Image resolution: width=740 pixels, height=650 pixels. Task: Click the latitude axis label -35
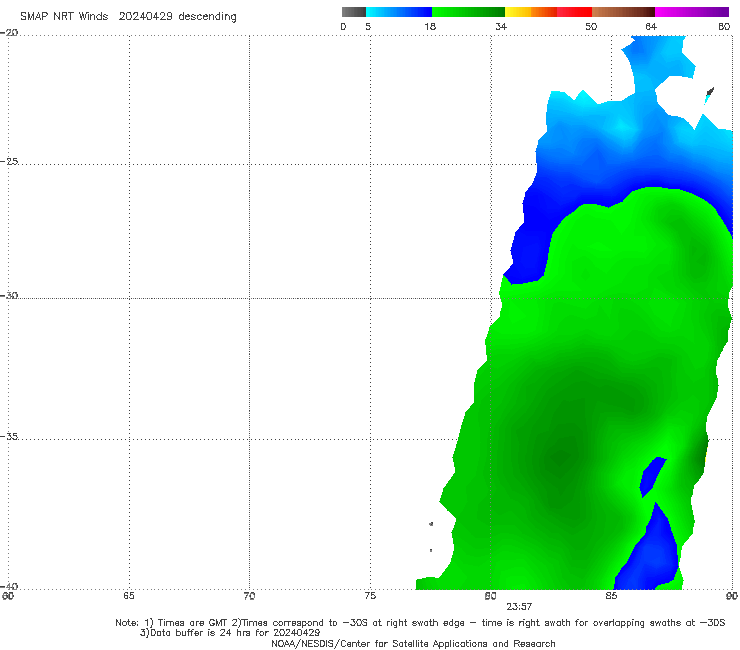[x=9, y=436]
